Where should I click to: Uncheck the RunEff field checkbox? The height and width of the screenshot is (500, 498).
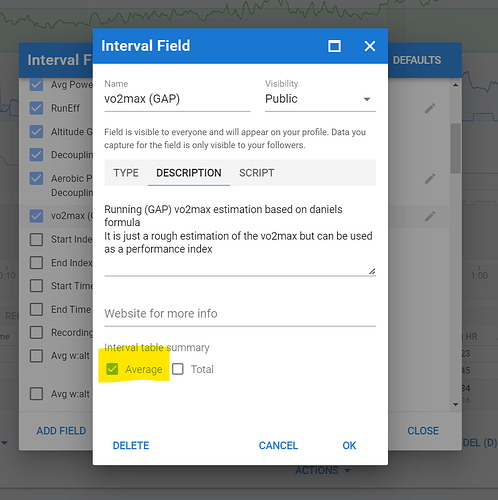tap(36, 108)
